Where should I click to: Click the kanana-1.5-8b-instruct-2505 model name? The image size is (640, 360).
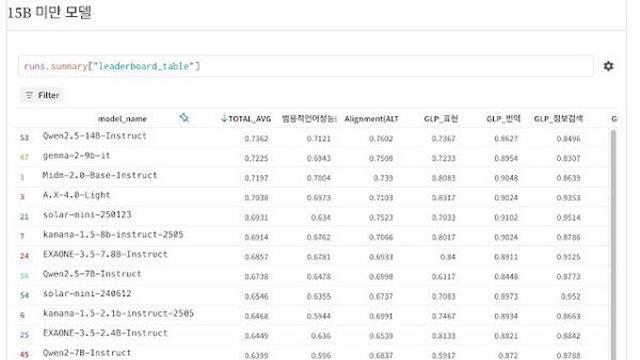pyautogui.click(x=113, y=234)
